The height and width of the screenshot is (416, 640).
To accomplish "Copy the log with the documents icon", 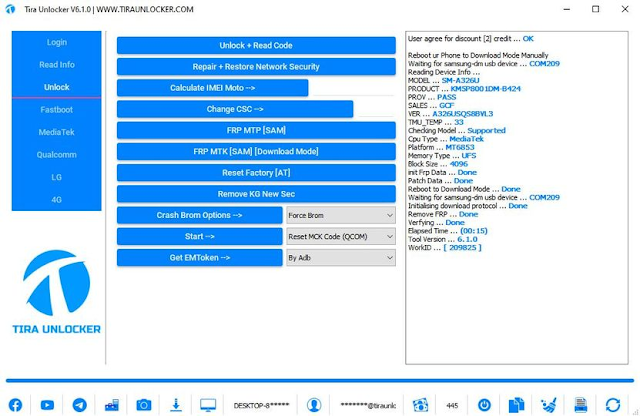I will (x=516, y=405).
